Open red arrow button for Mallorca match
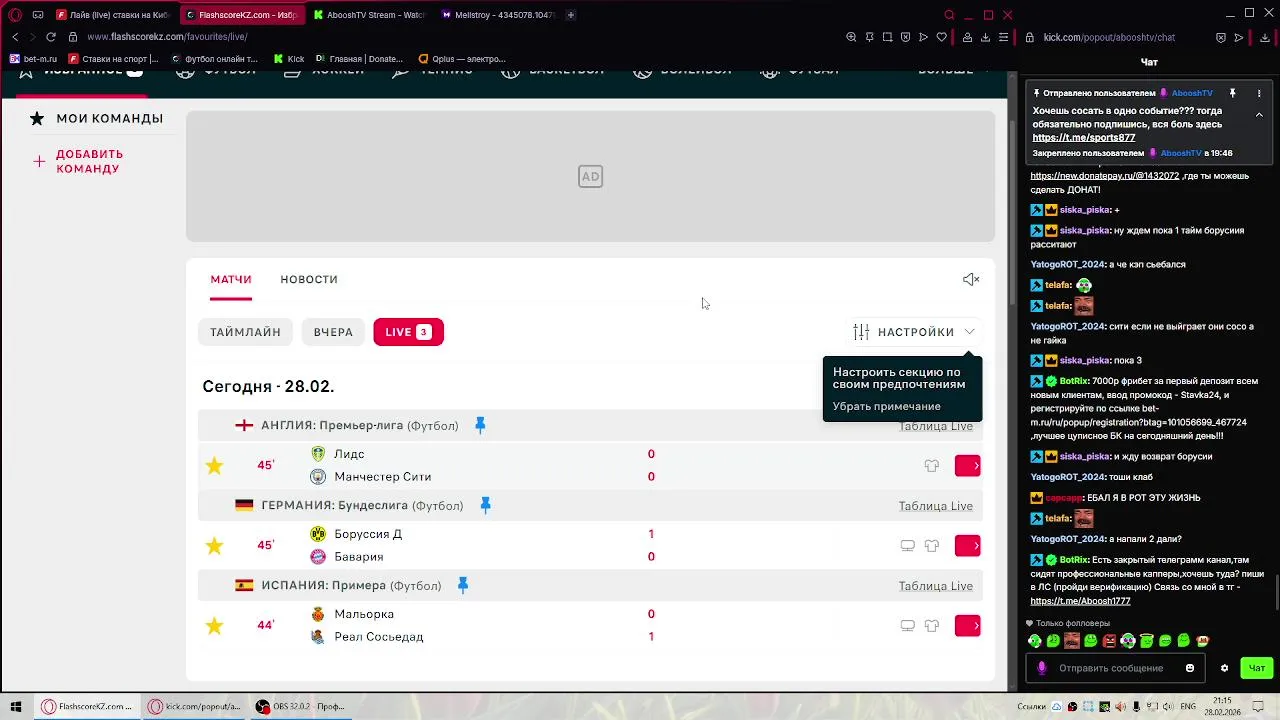The height and width of the screenshot is (720, 1280). click(967, 625)
